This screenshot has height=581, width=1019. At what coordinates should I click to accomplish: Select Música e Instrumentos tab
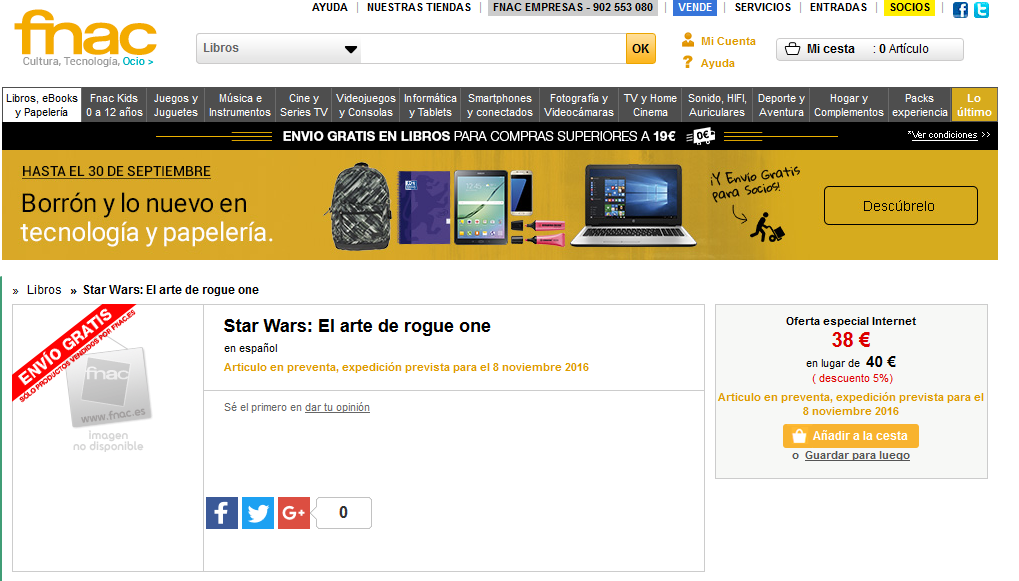pyautogui.click(x=240, y=105)
